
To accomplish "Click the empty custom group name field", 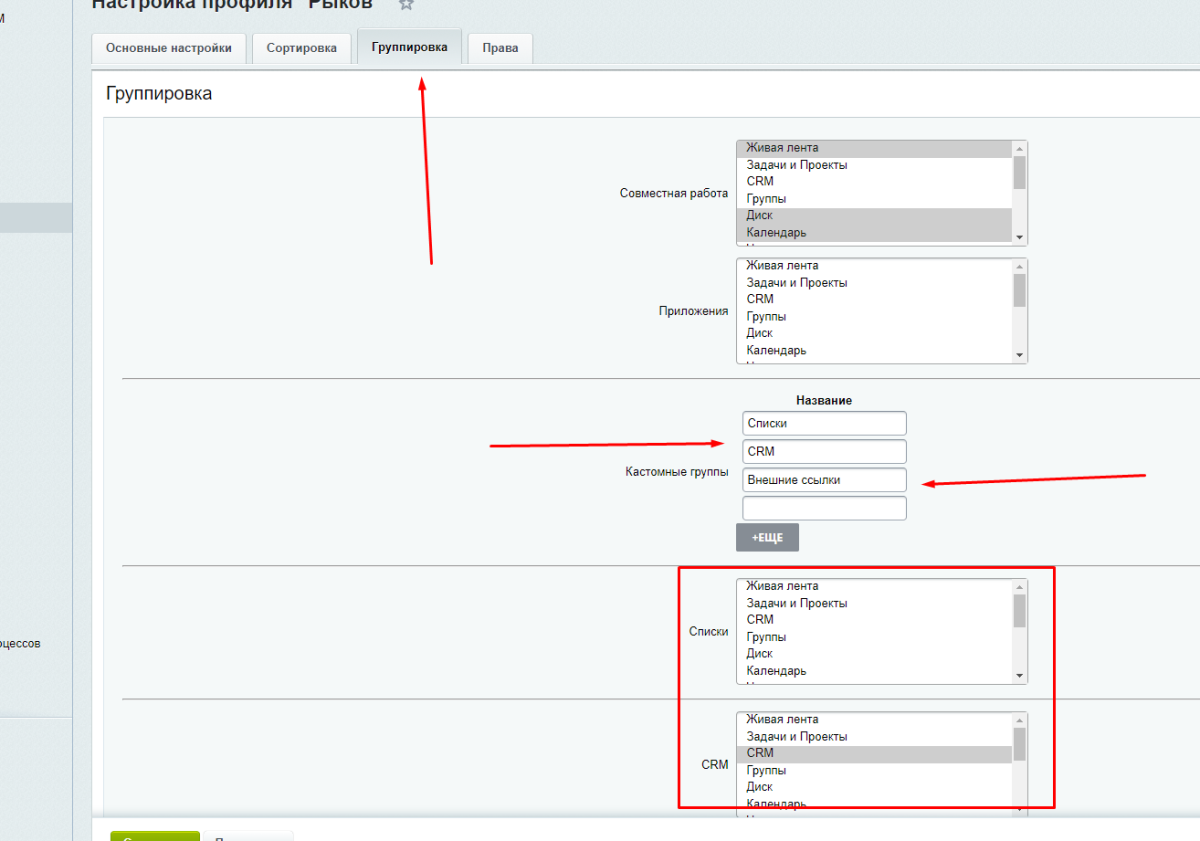I will [824, 508].
